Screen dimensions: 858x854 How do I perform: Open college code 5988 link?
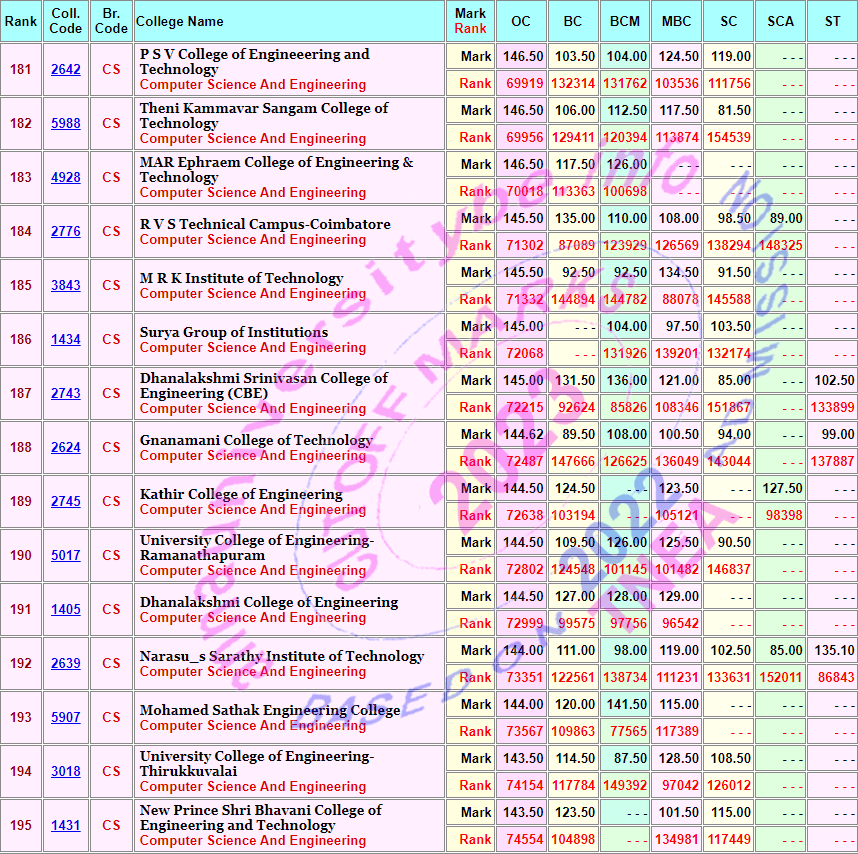(x=66, y=124)
